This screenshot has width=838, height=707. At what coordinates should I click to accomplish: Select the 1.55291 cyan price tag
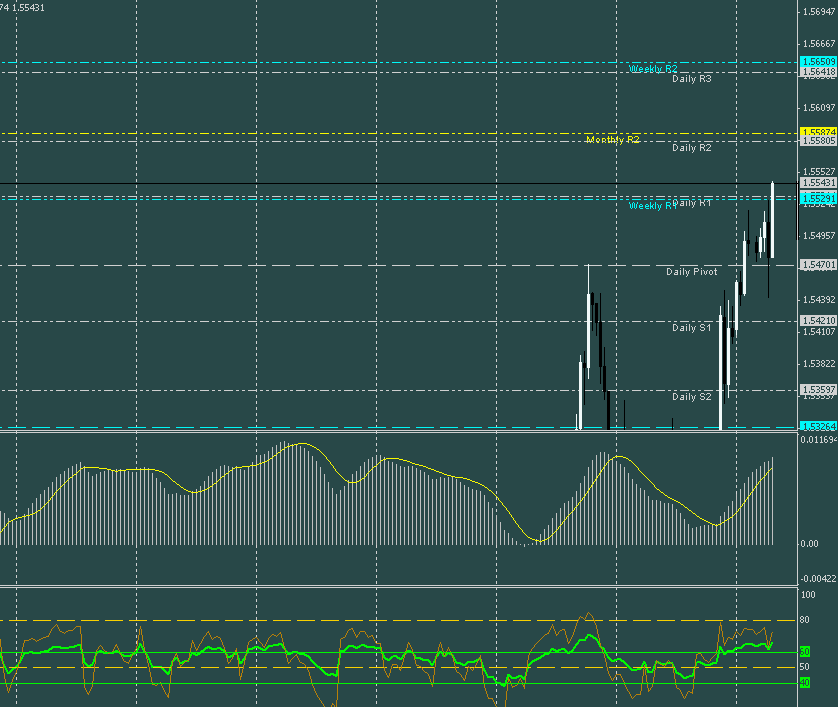[818, 199]
